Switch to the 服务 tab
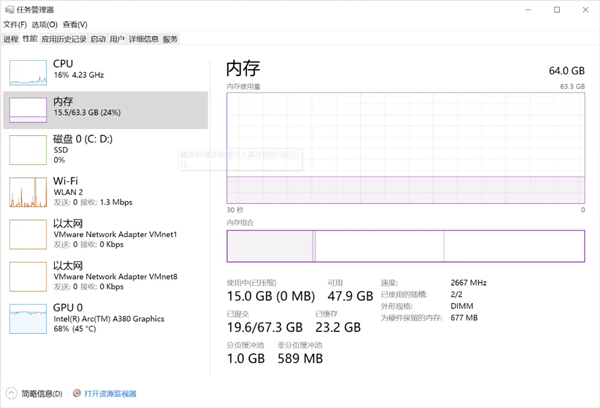600x408 pixels. [170, 39]
